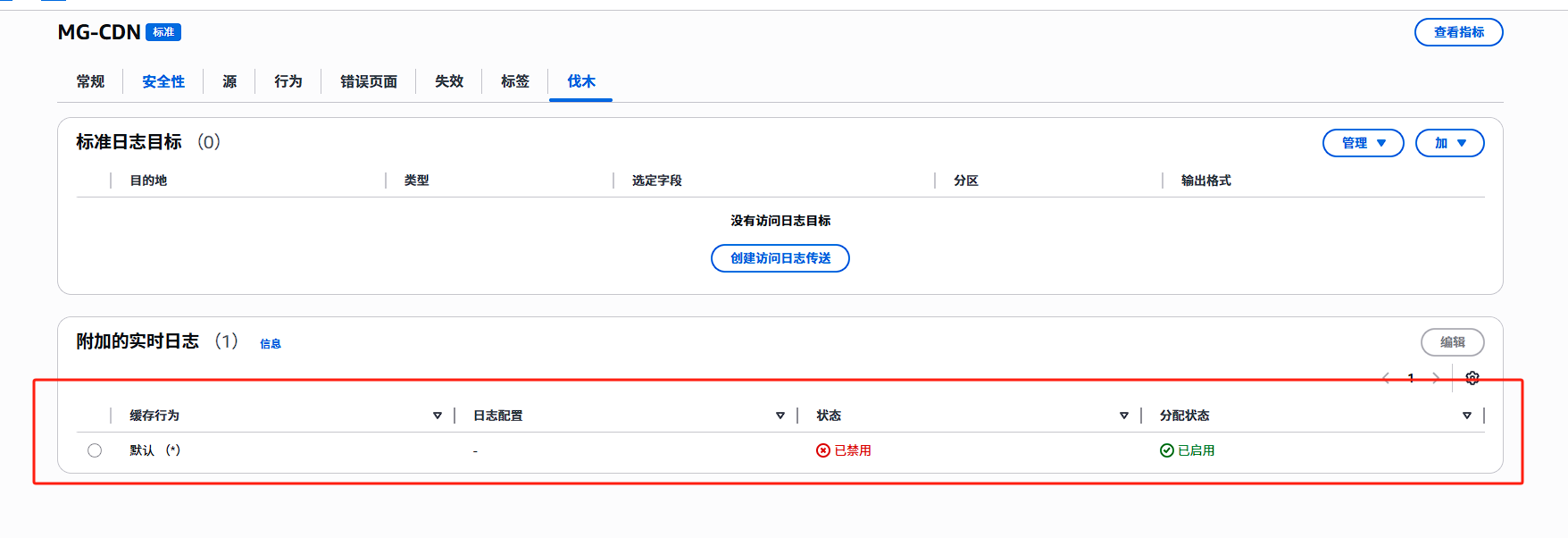The width and height of the screenshot is (1568, 538).
Task: Open the table settings gear icon
Action: click(x=1472, y=378)
